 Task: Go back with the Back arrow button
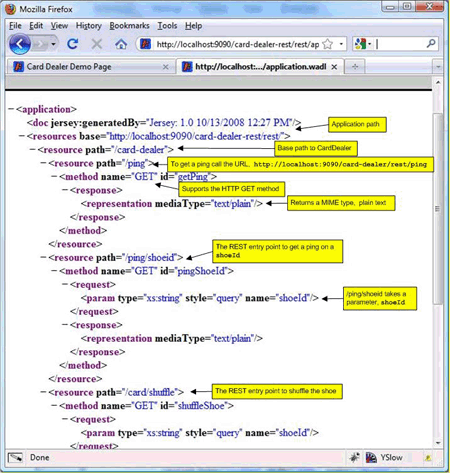point(20,44)
